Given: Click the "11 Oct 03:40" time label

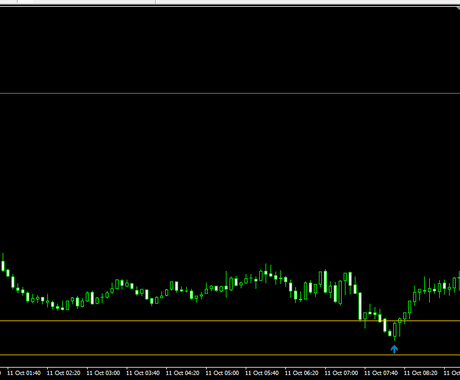Looking at the screenshot, I should (x=143, y=373).
